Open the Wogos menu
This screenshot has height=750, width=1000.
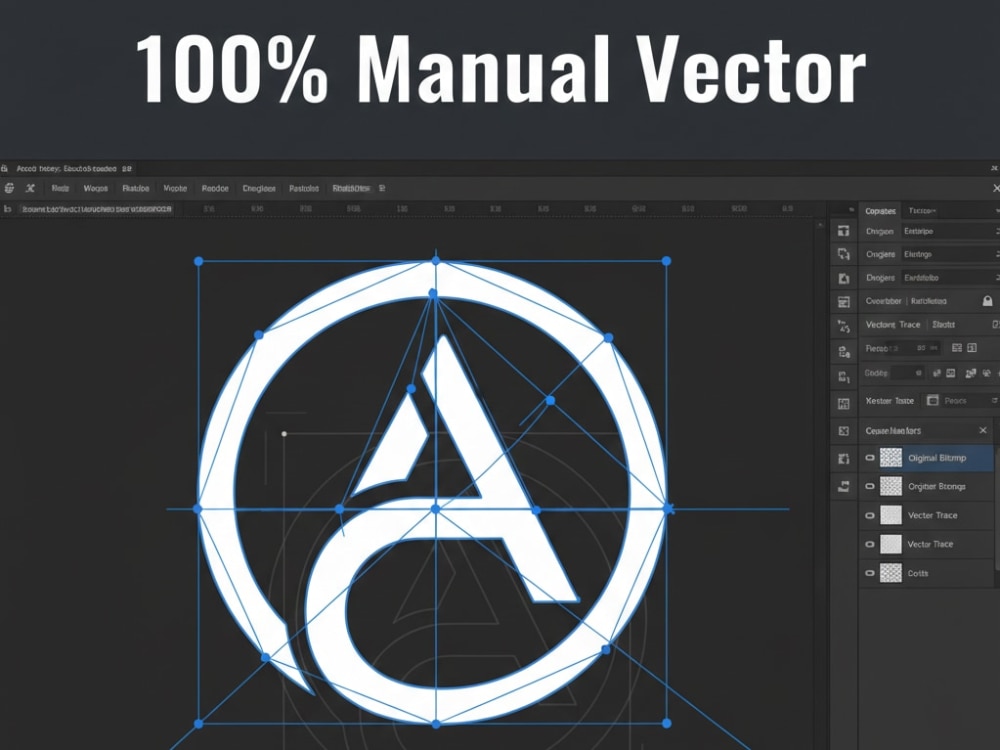tap(96, 188)
